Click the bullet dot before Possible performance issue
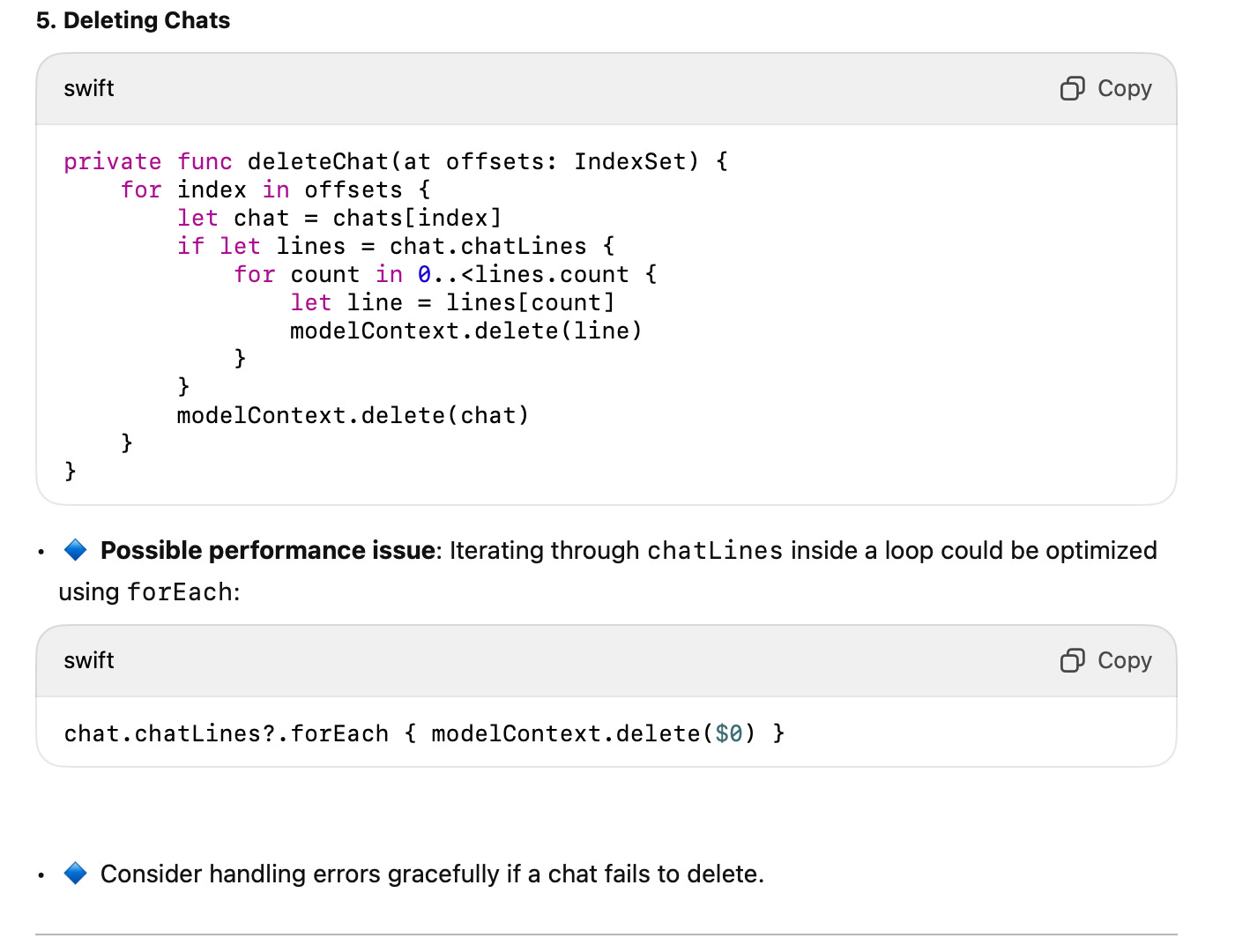The width and height of the screenshot is (1250, 952). point(40,552)
